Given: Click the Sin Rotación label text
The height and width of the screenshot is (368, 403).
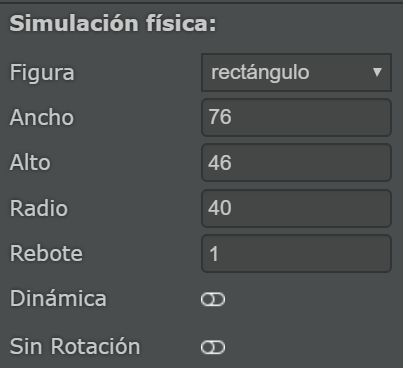Looking at the screenshot, I should [75, 346].
